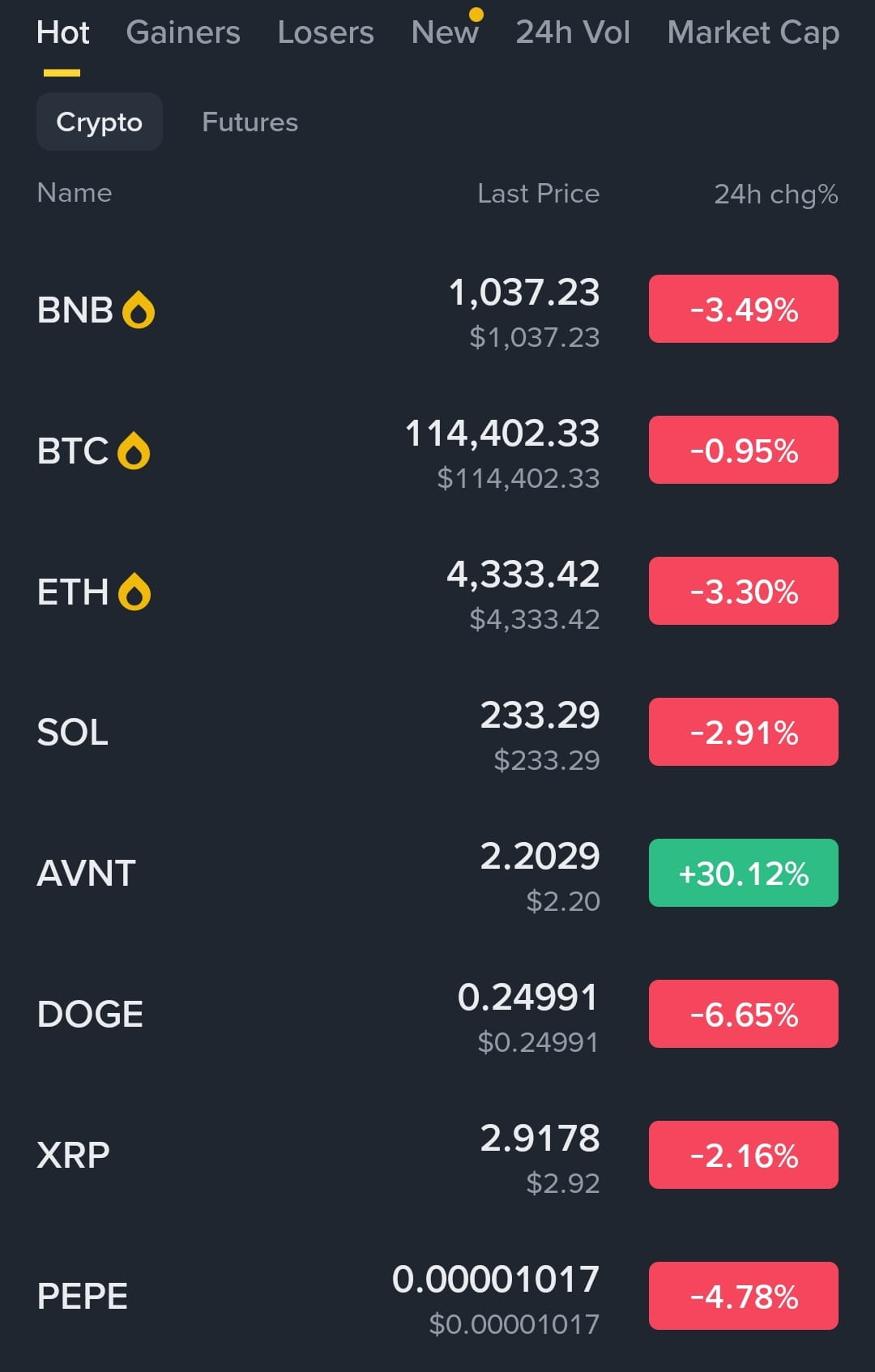Open the XRP coin row
The image size is (875, 1372).
coord(437,1156)
